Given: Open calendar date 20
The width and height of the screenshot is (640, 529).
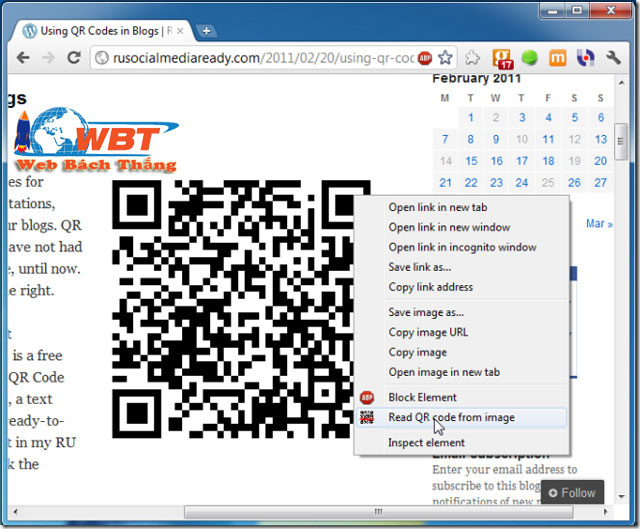Looking at the screenshot, I should [x=600, y=161].
